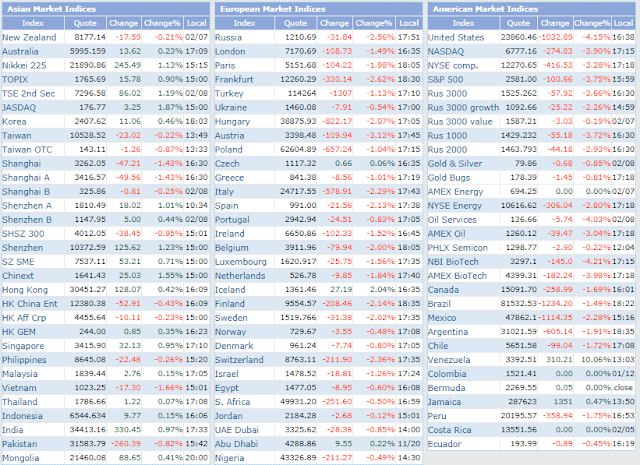Click Pakistan change value -260.39
The width and height of the screenshot is (640, 465).
tap(126, 444)
